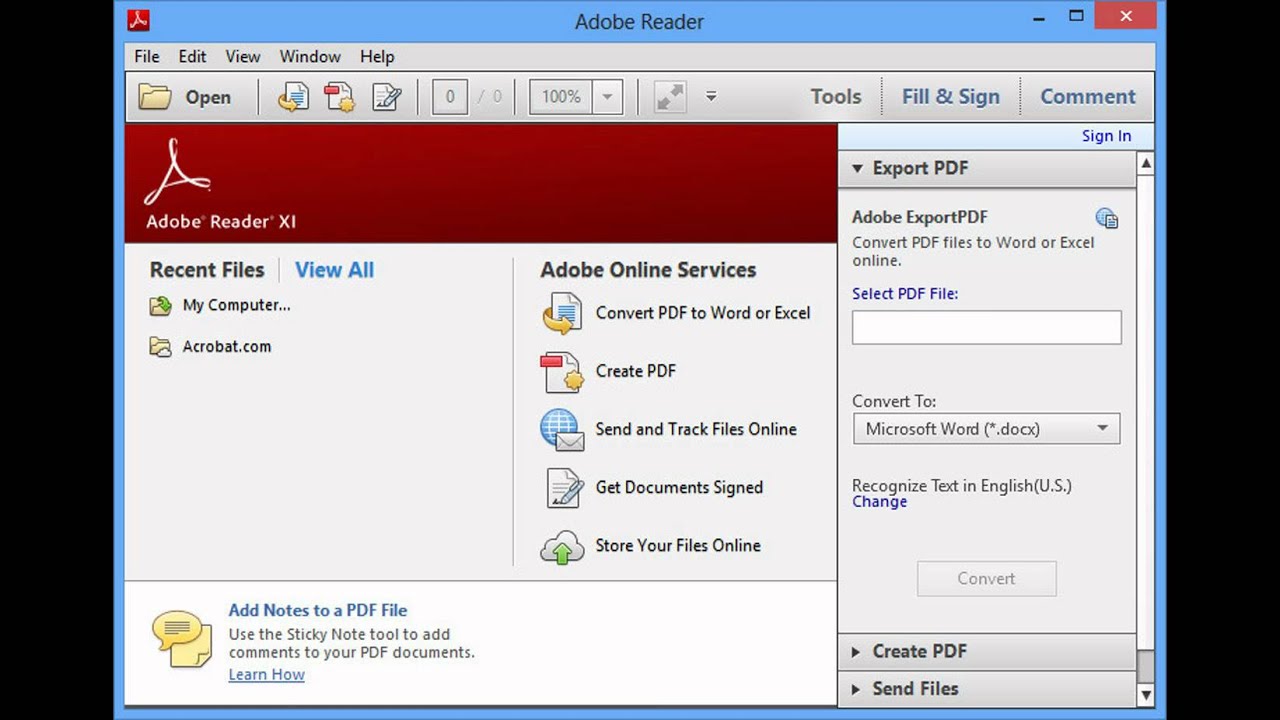Click the Sign In link
1280x720 pixels.
(x=1106, y=136)
